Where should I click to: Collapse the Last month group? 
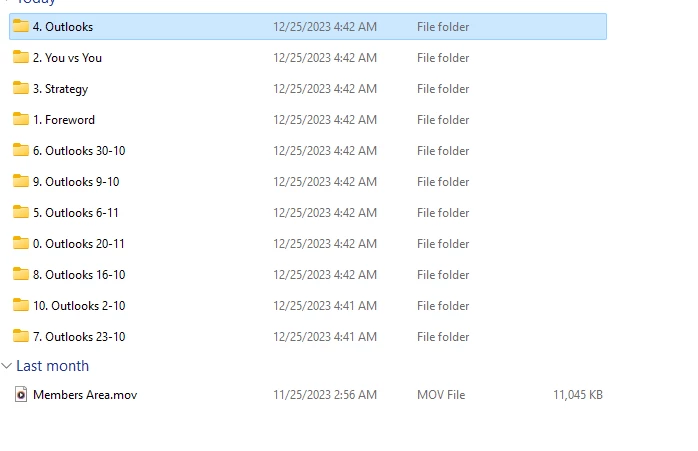[8, 366]
